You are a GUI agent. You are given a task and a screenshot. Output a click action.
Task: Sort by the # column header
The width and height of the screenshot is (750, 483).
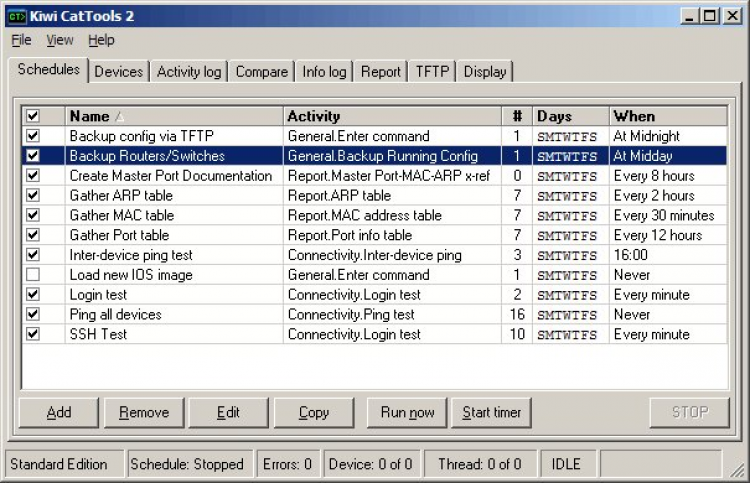pyautogui.click(x=517, y=116)
